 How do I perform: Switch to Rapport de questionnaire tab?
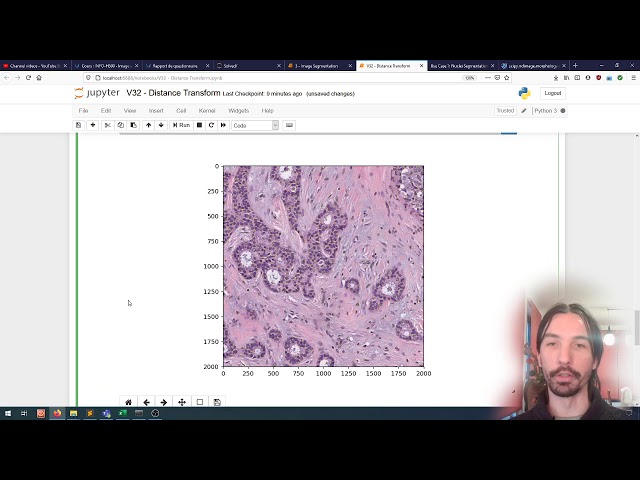pyautogui.click(x=177, y=66)
